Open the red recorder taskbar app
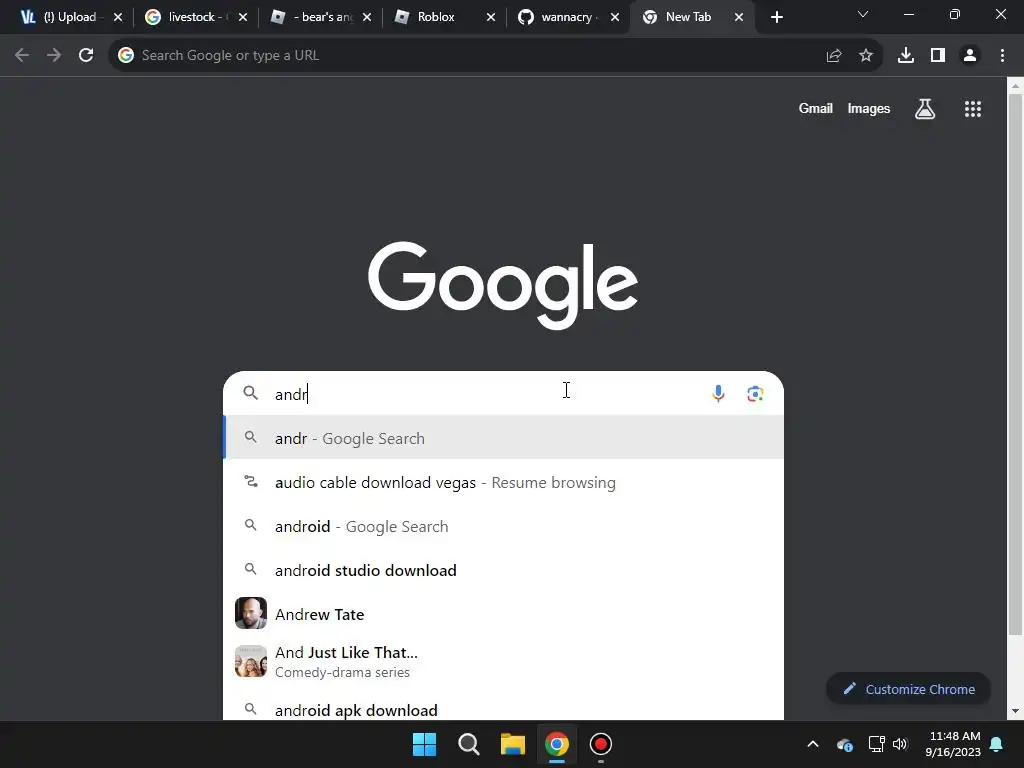 (601, 744)
